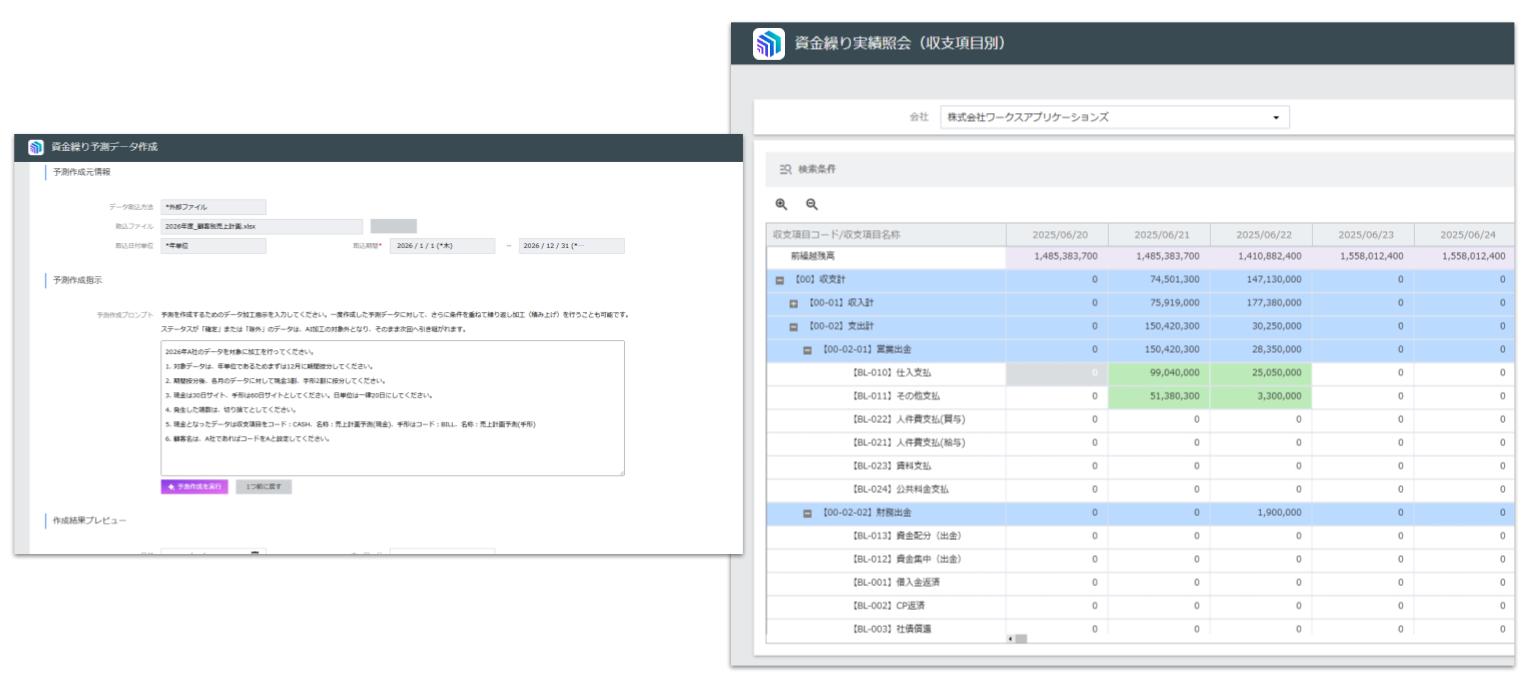Collapse the 【00-02-01】営業出金 row
This screenshot has width=1538, height=688.
806,349
